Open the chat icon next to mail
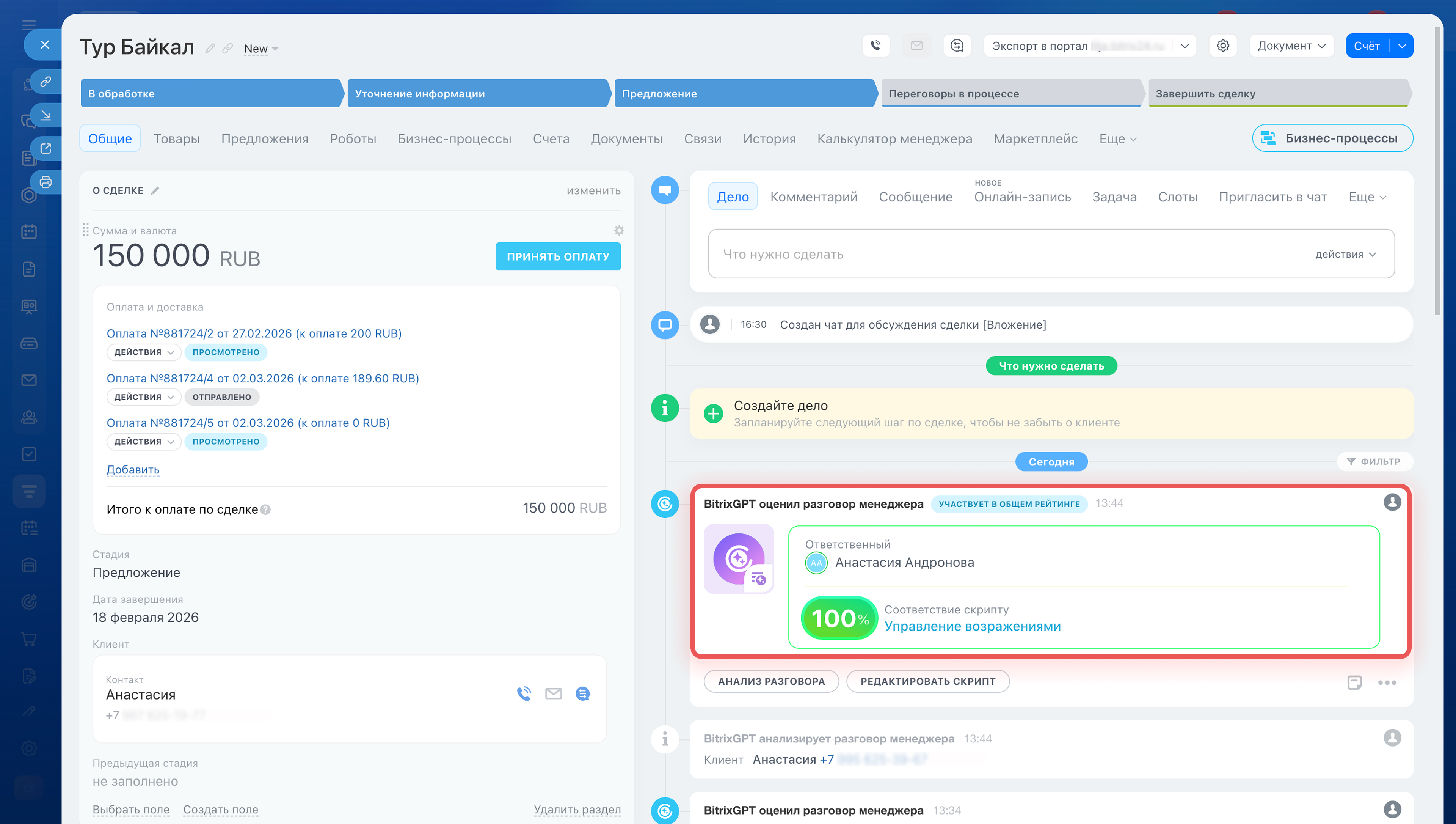1456x824 pixels. [x=957, y=45]
